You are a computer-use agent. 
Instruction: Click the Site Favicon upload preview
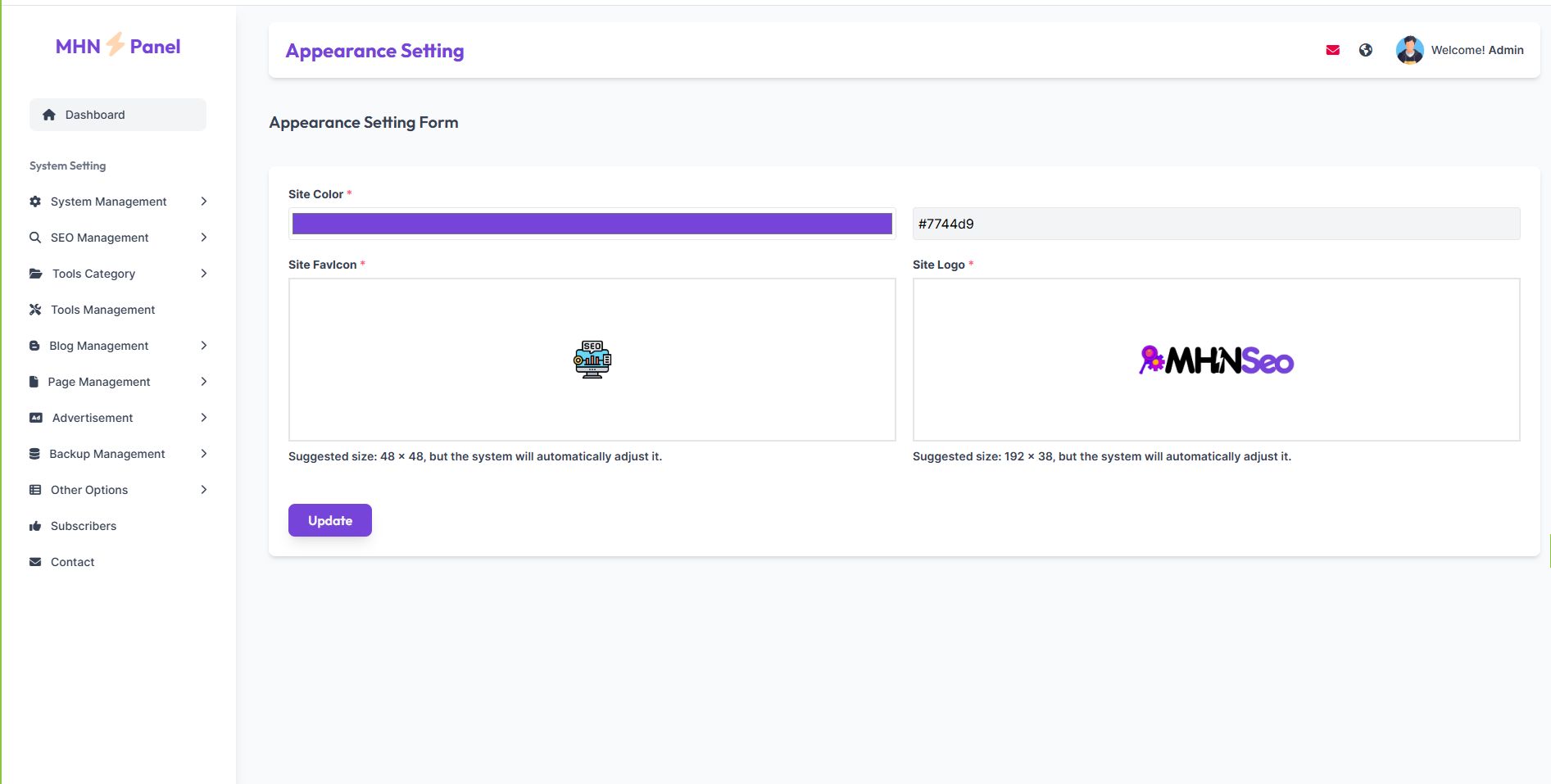(x=592, y=360)
